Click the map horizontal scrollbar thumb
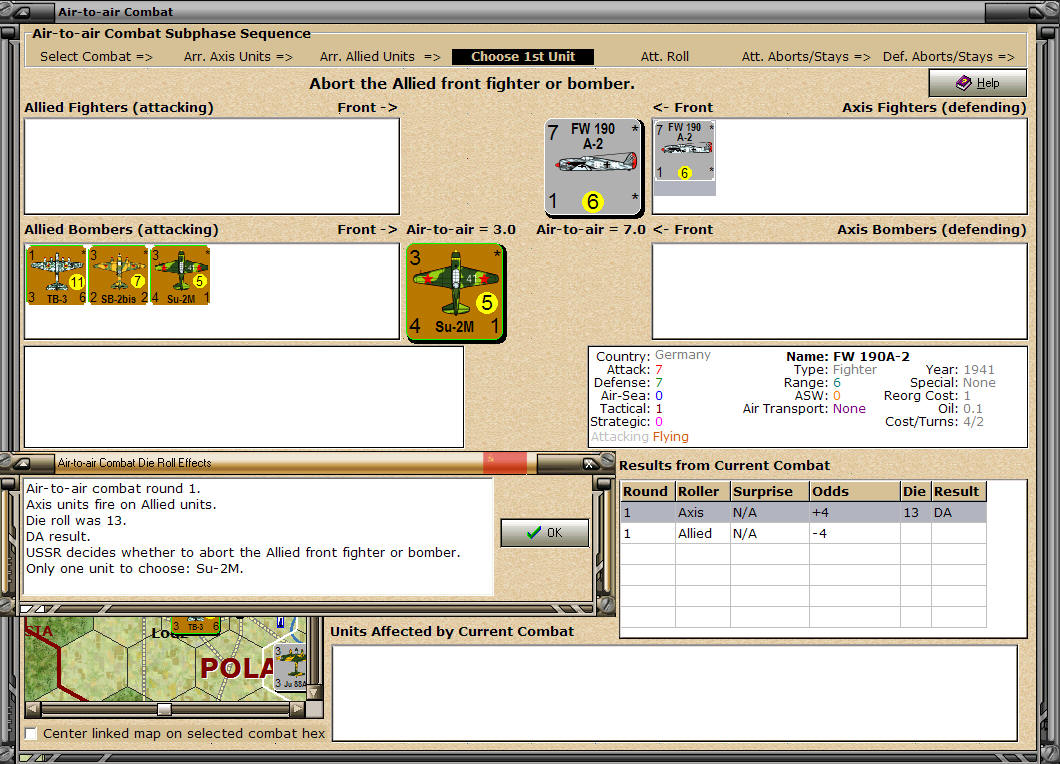This screenshot has height=764, width=1060. tap(164, 709)
